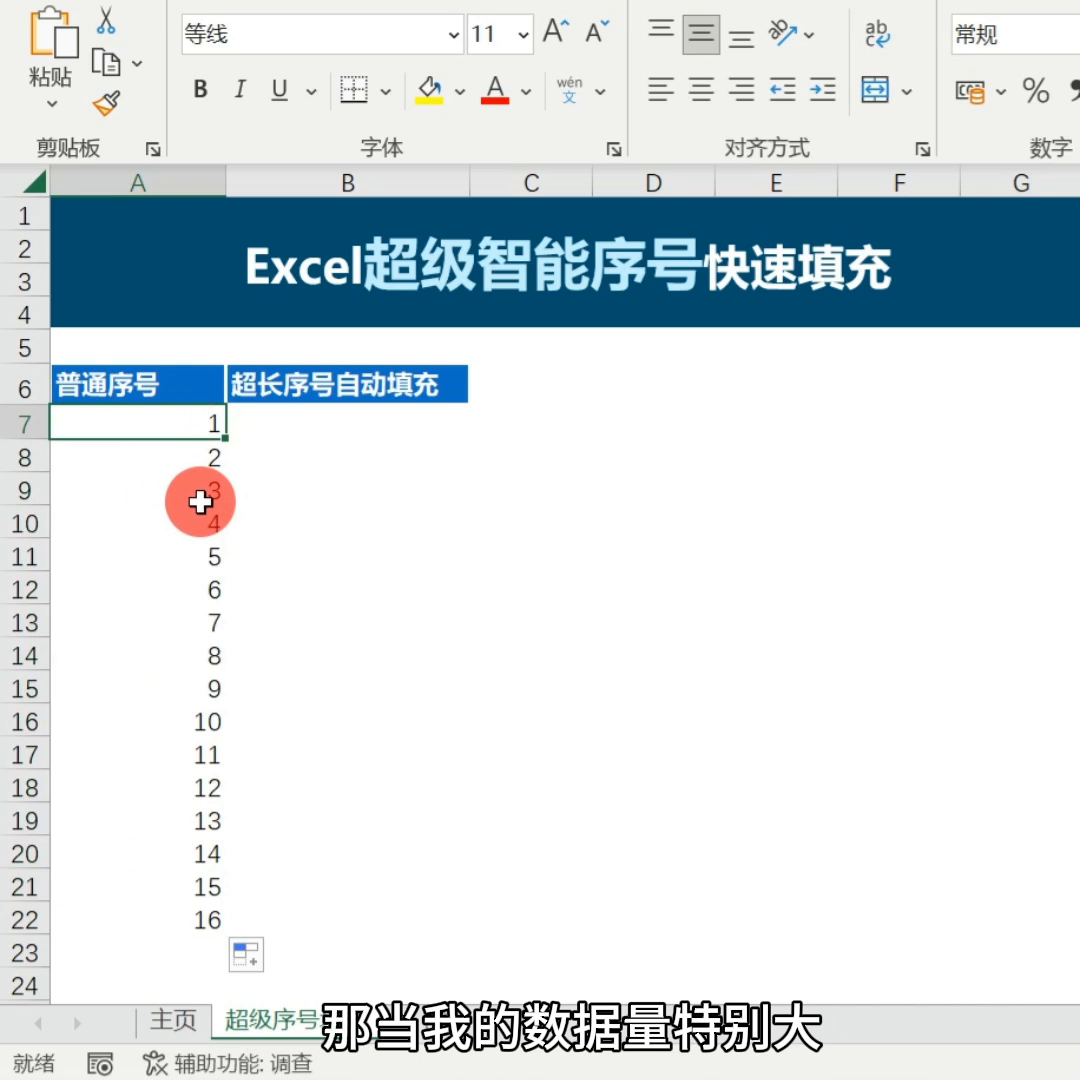Open 字体 font settings dialog launcher
This screenshot has width=1080, height=1080.
(614, 149)
